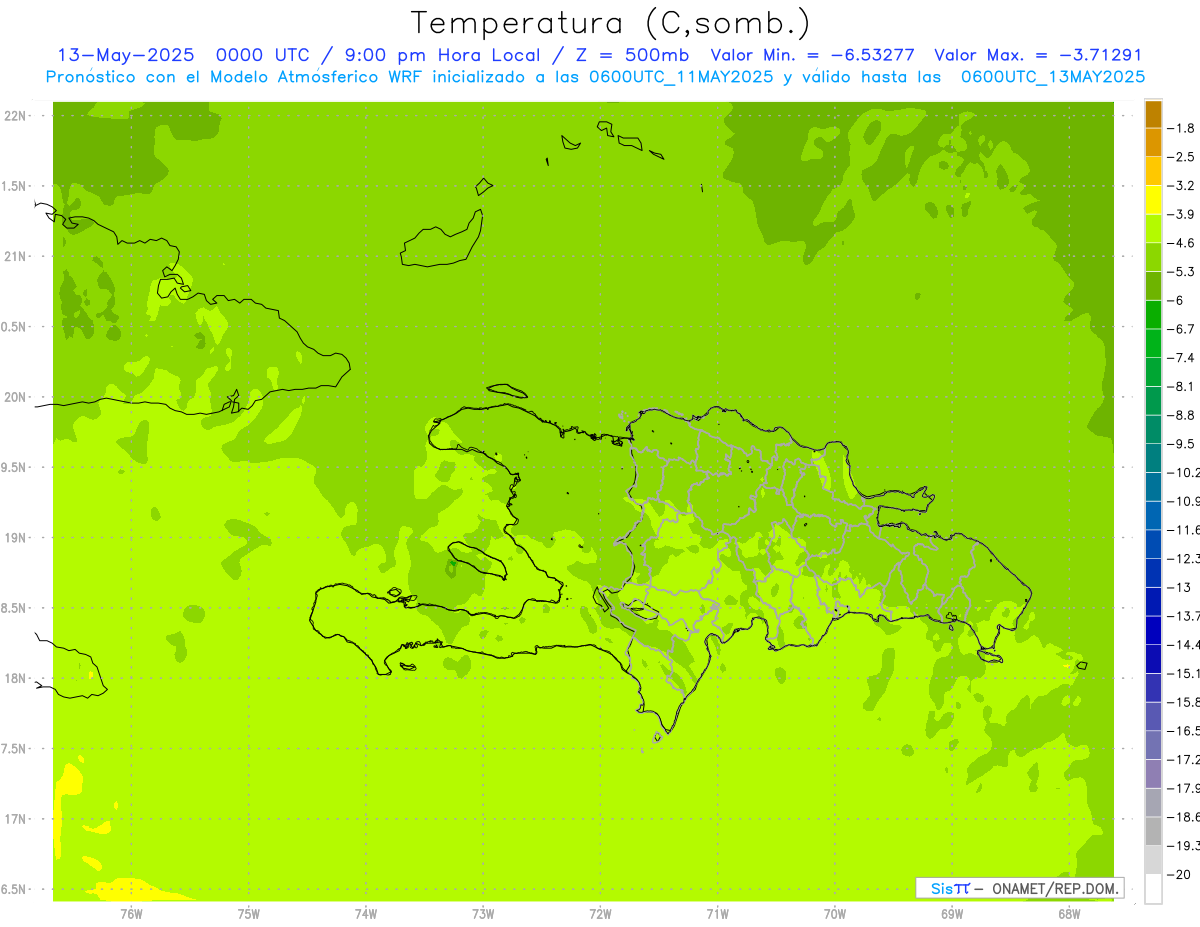This screenshot has height=927, width=1200.
Task: Click the '-1.8' legend value
Action: click(x=1181, y=128)
